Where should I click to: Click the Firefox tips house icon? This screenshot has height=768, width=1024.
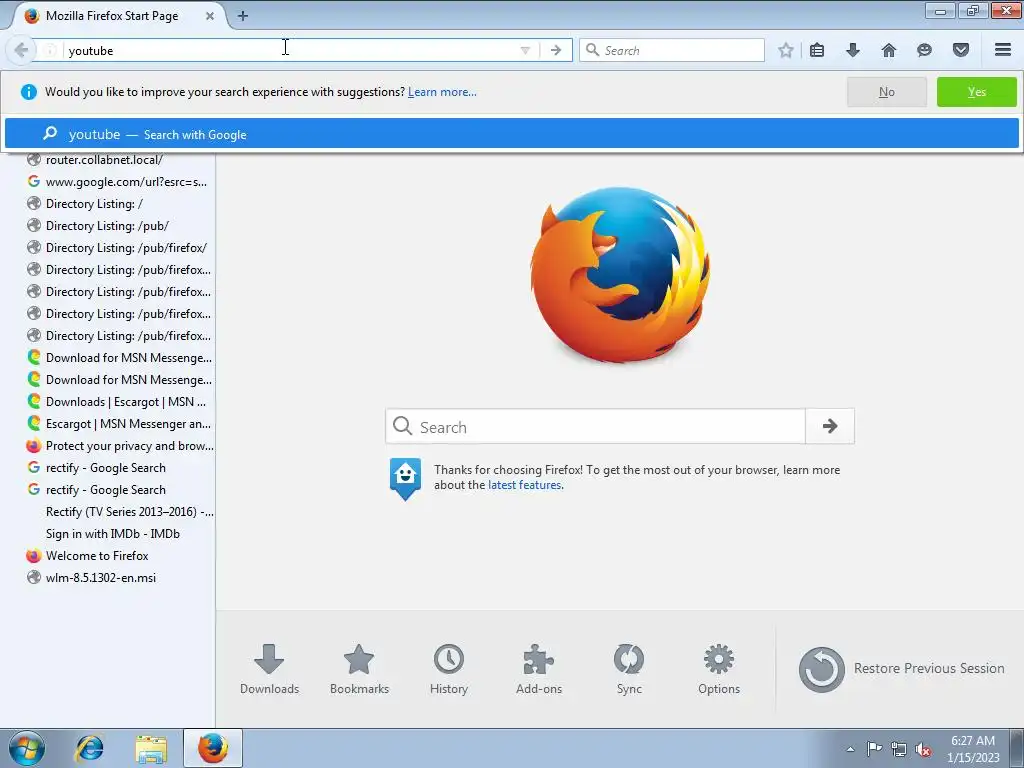tap(405, 478)
